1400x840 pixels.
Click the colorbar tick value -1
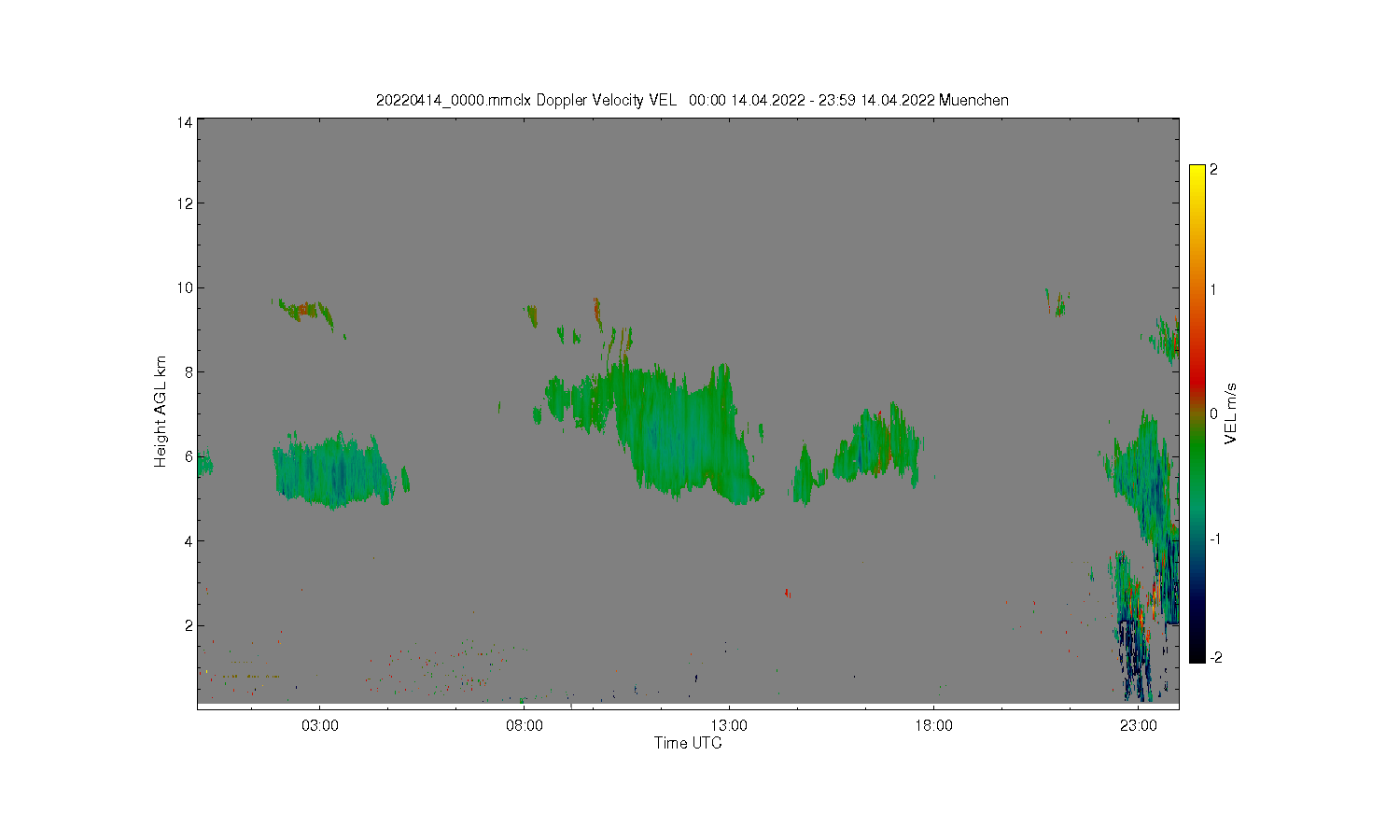pyautogui.click(x=1214, y=539)
